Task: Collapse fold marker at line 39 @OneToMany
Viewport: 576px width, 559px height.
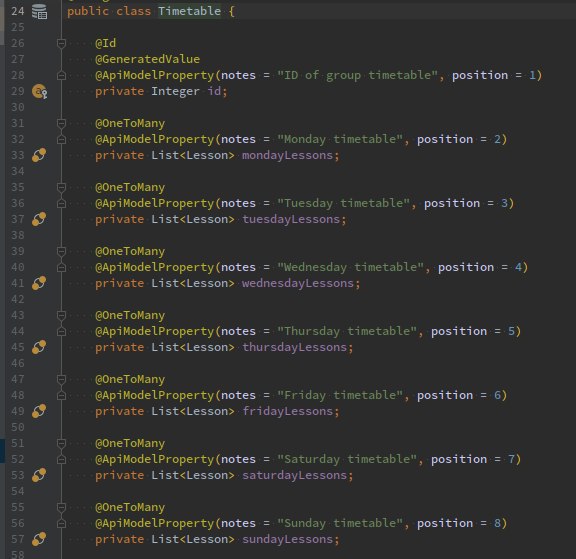Action: coord(61,251)
